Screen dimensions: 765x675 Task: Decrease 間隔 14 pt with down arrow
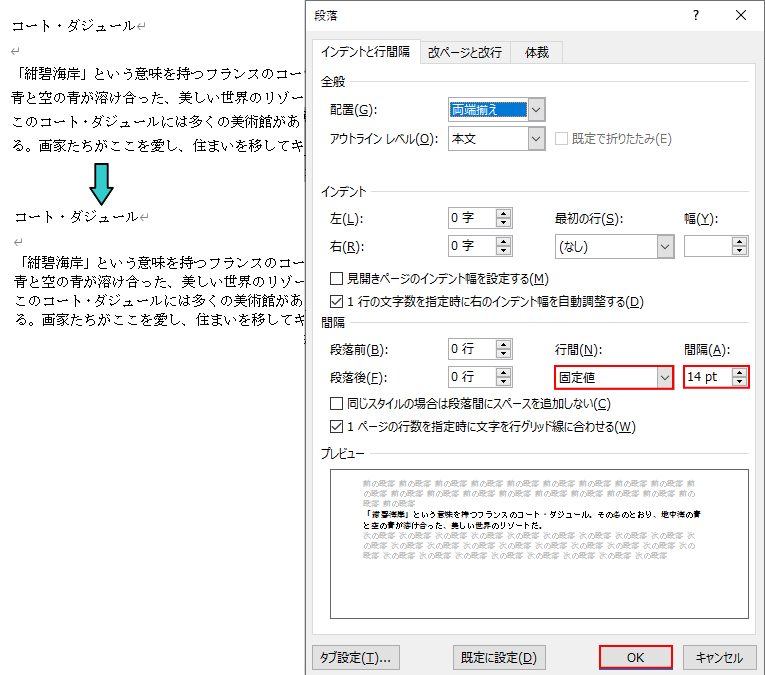[x=740, y=382]
